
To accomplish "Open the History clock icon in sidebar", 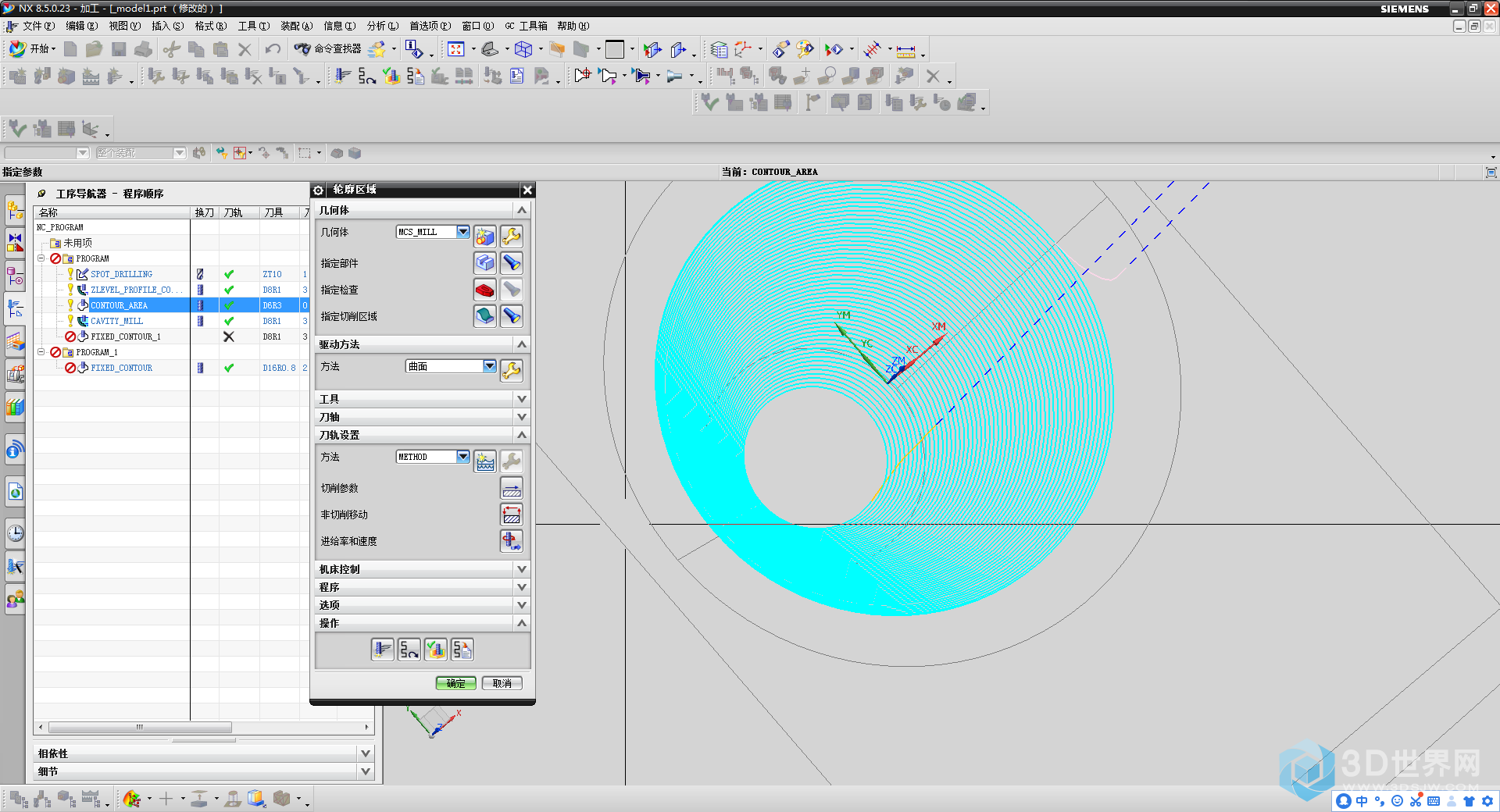I will click(15, 533).
